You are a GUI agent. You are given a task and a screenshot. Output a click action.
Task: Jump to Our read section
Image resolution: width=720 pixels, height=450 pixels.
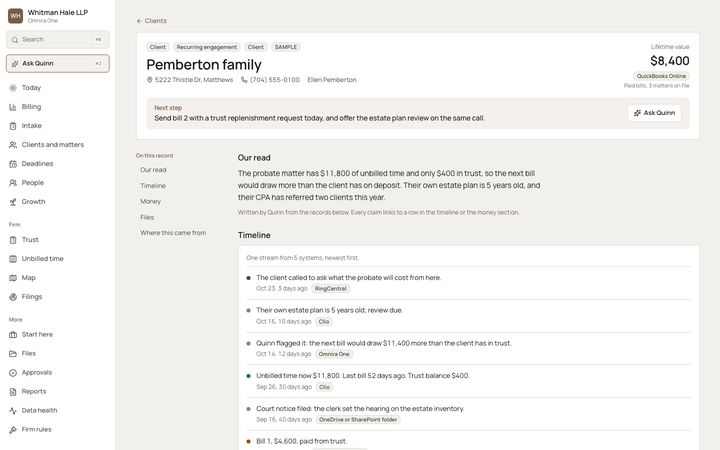tap(153, 170)
